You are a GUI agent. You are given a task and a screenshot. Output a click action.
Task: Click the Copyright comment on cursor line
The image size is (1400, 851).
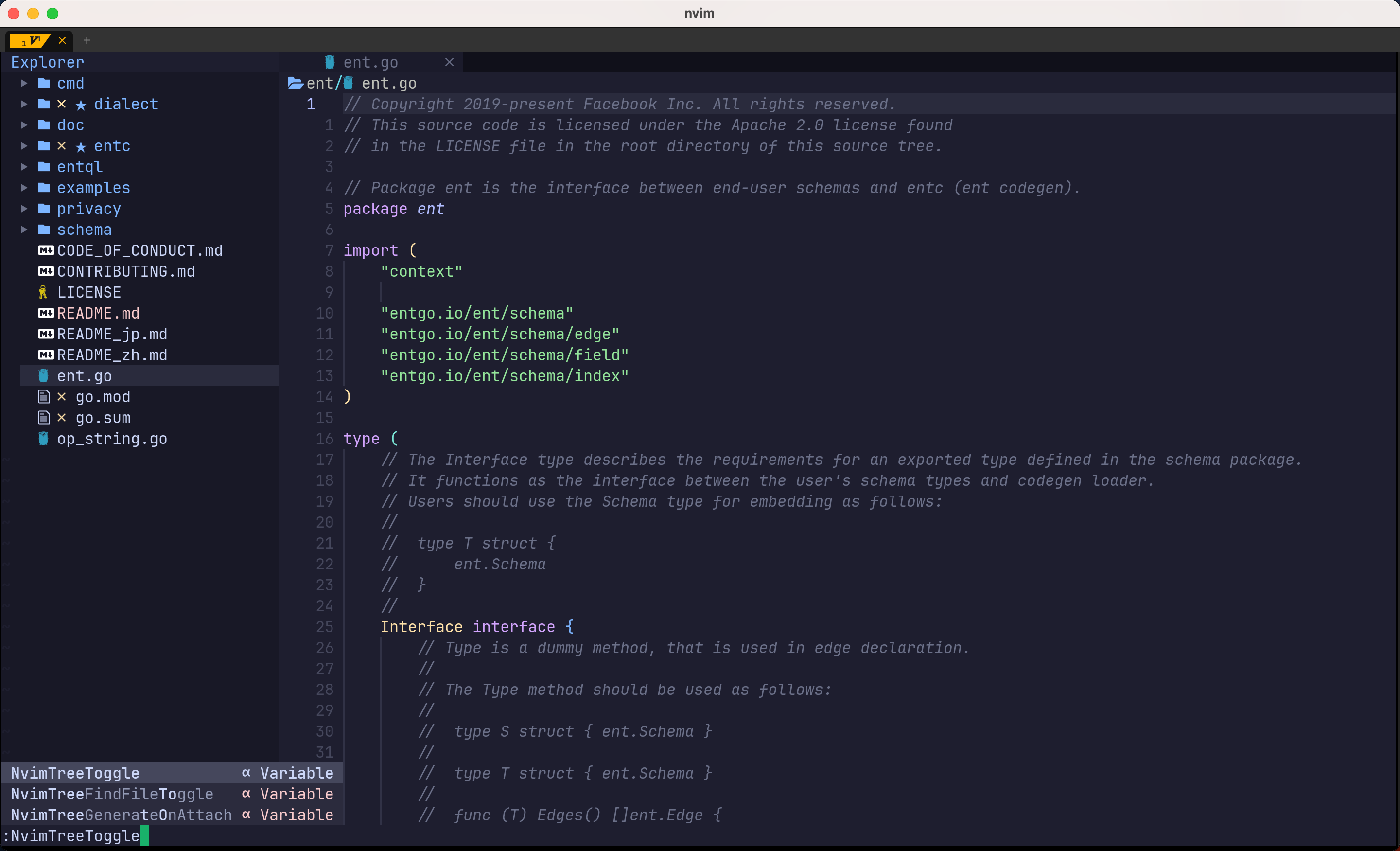(620, 104)
